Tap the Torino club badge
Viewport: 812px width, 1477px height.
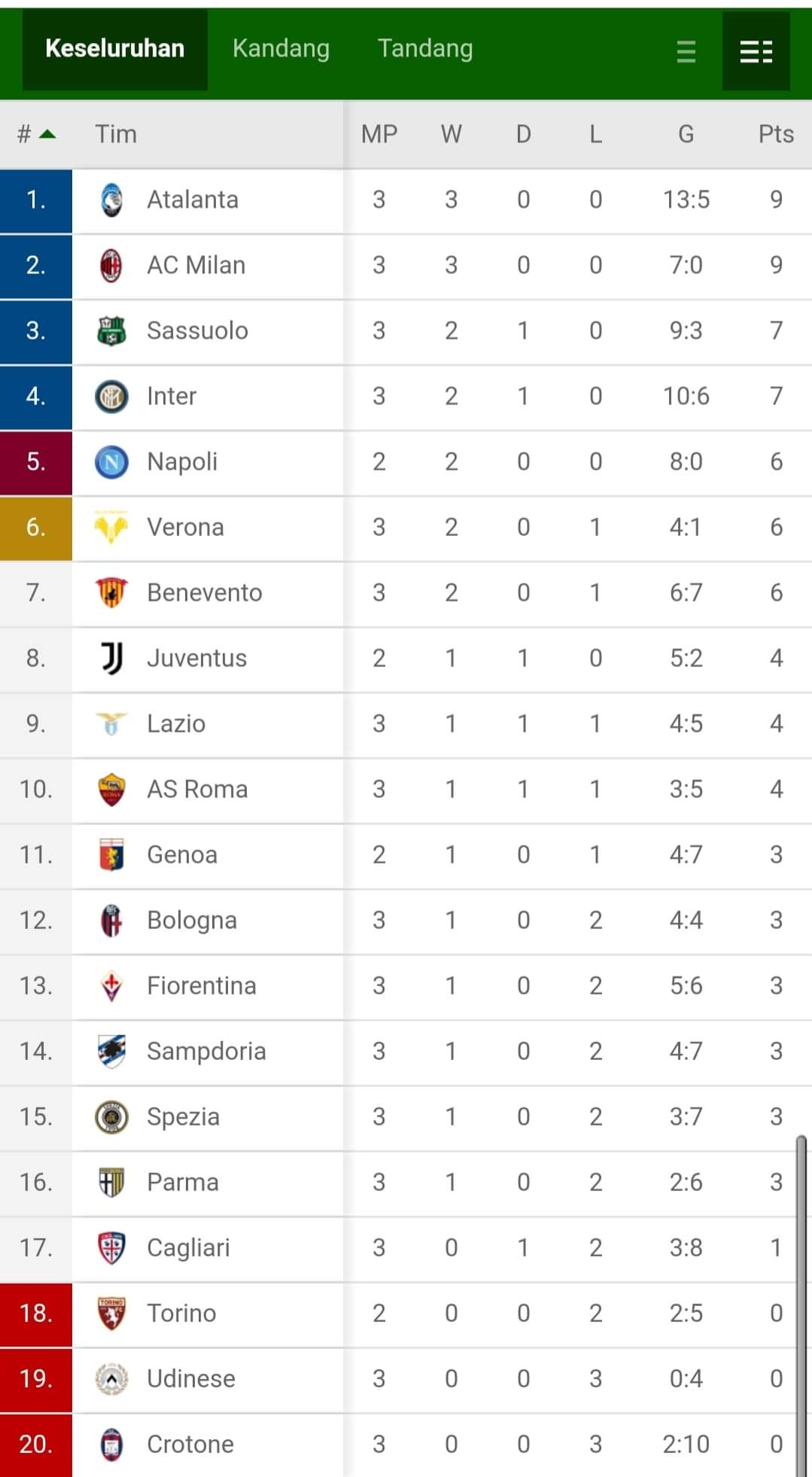(x=111, y=1314)
